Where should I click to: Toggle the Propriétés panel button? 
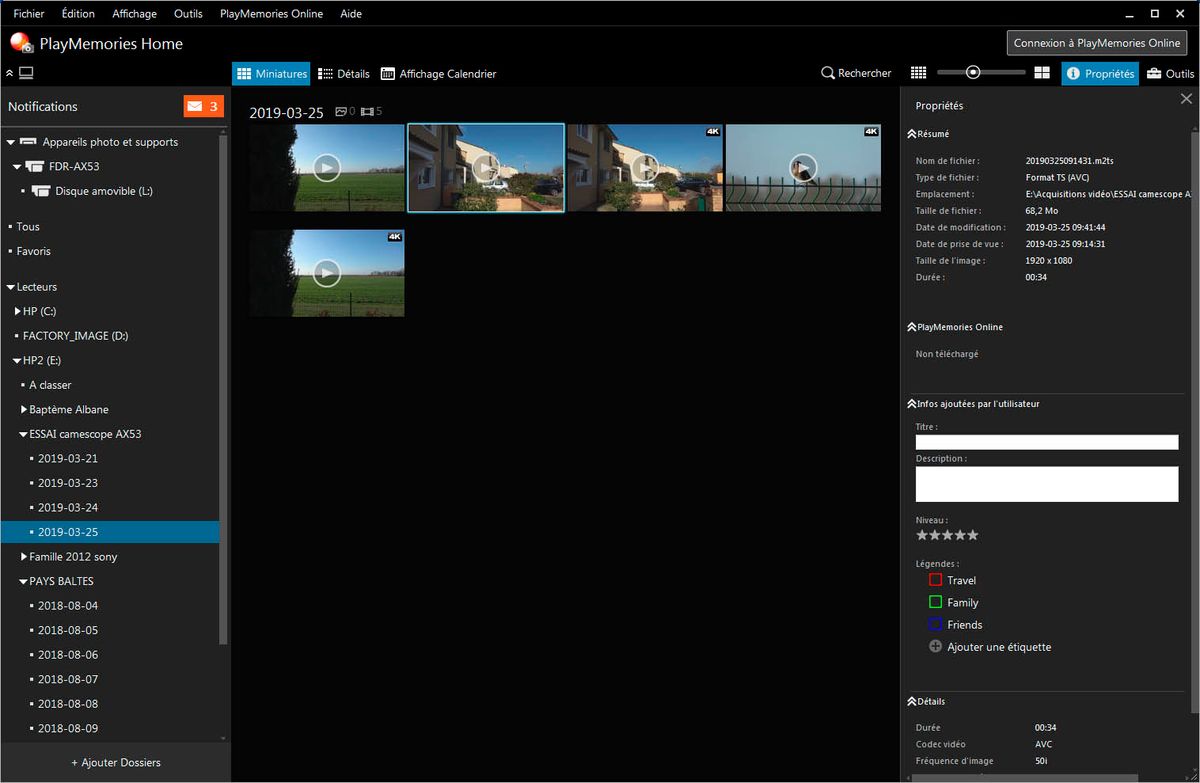[x=1099, y=73]
